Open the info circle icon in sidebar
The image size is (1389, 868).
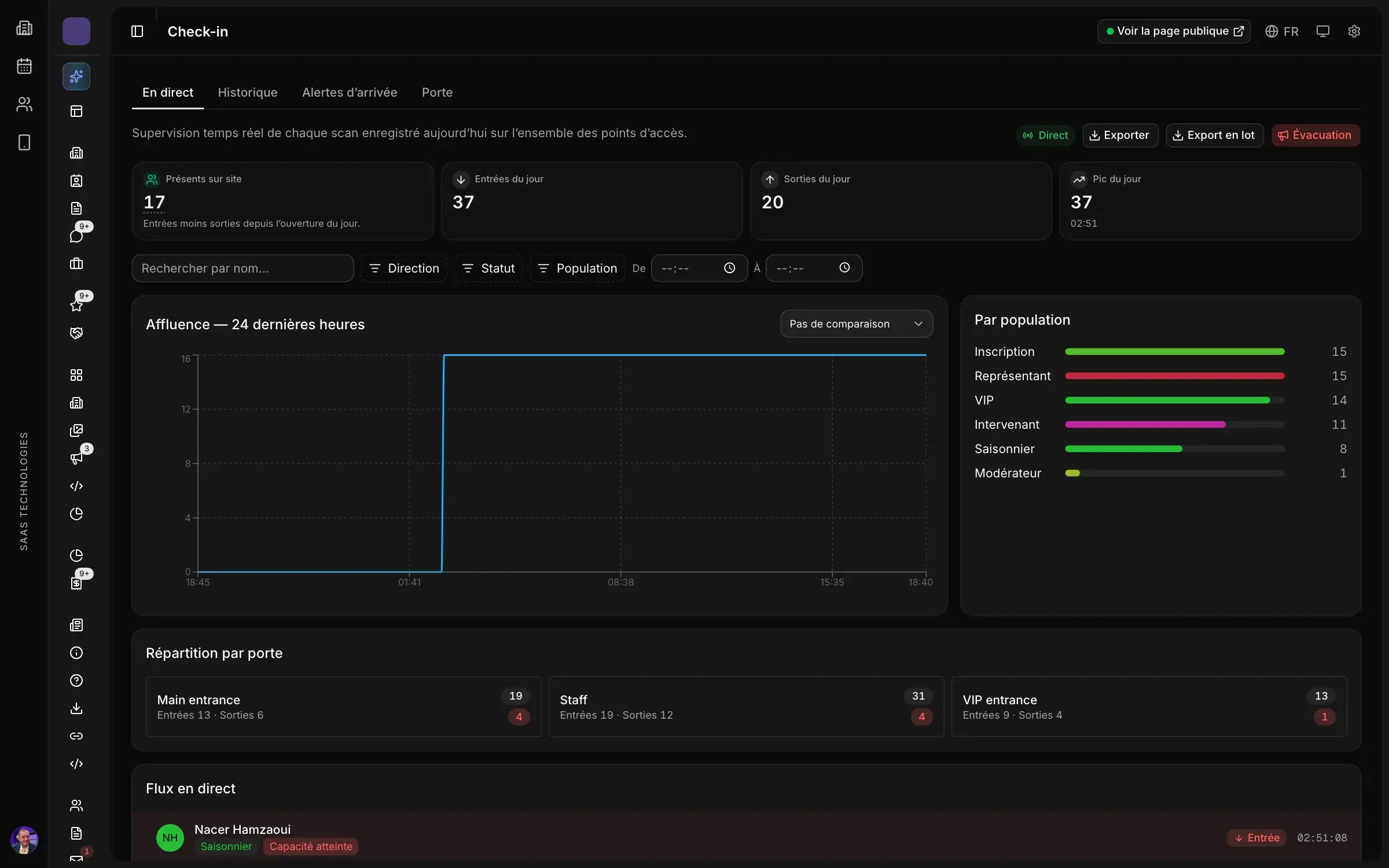click(x=76, y=653)
